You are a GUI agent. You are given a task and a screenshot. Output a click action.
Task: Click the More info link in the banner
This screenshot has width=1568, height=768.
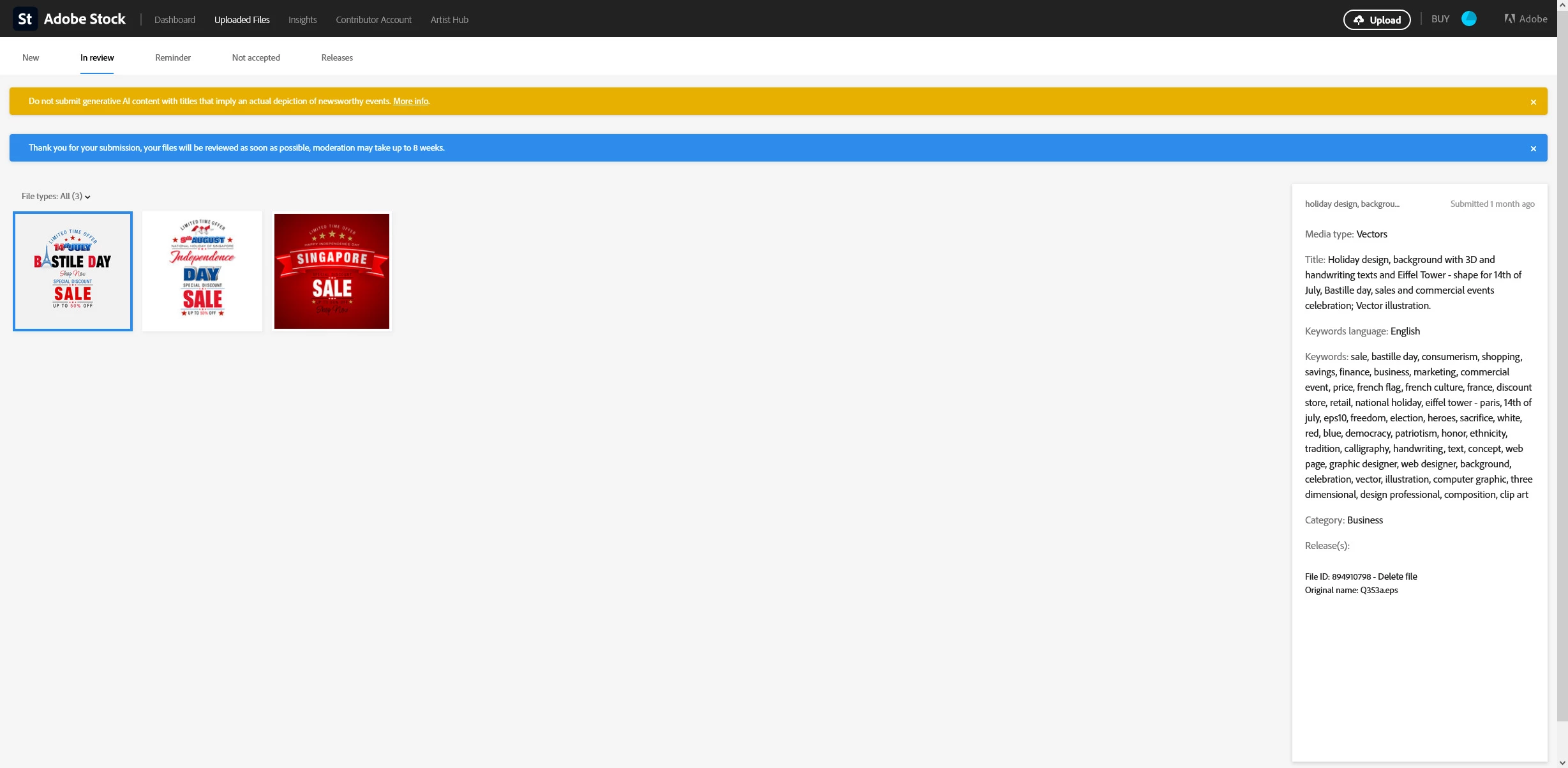tap(410, 102)
